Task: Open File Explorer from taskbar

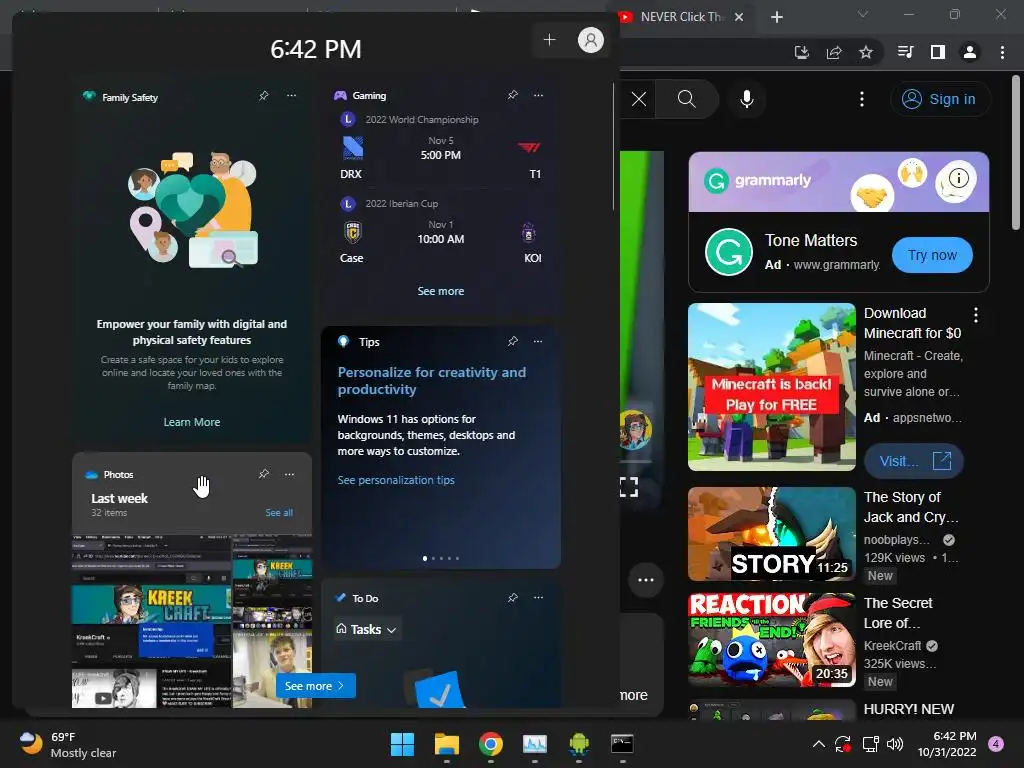Action: [x=447, y=744]
